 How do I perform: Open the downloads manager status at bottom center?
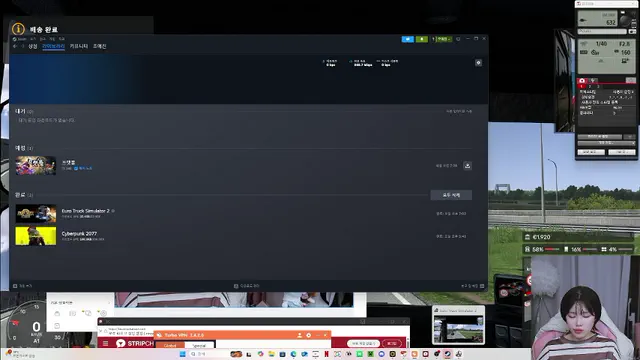tap(247, 286)
